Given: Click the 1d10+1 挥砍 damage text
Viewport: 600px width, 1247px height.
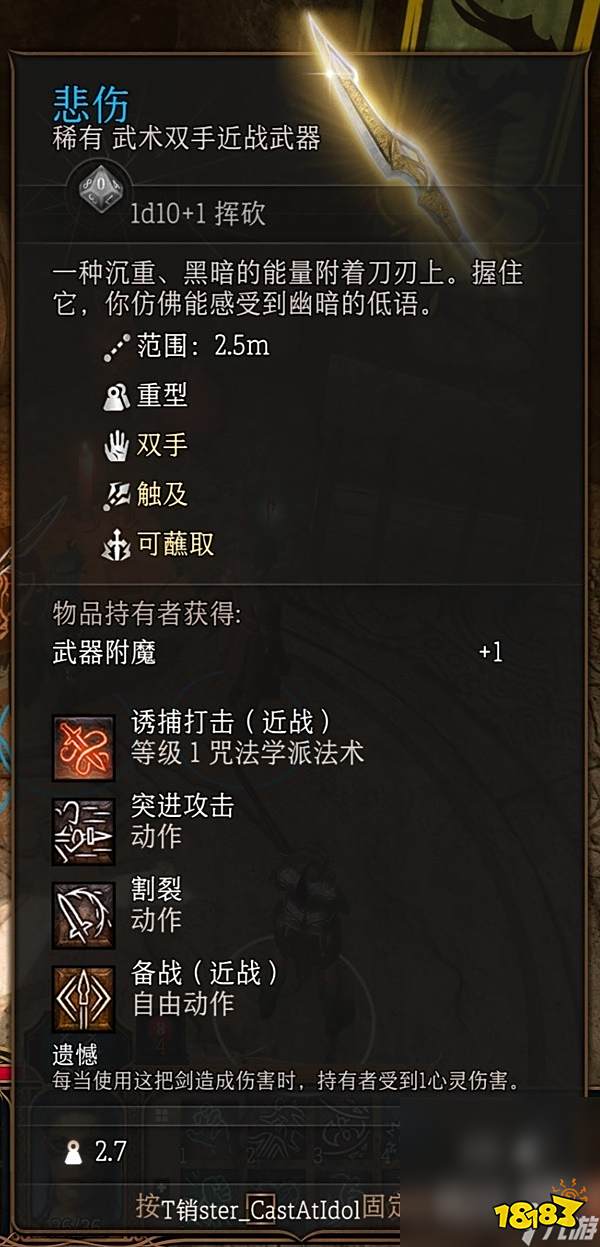Looking at the screenshot, I should point(197,214).
